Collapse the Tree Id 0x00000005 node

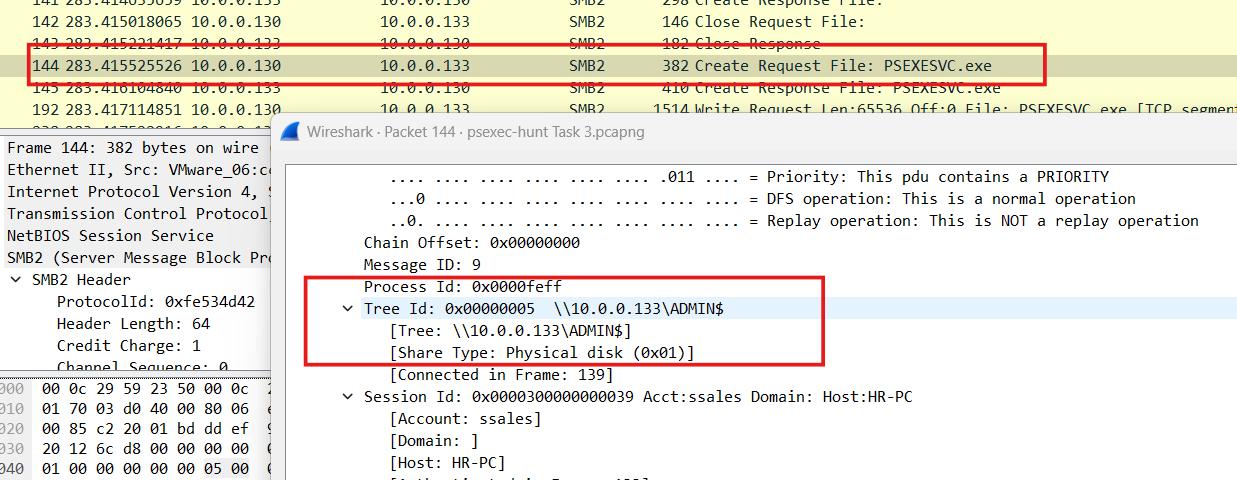(347, 309)
